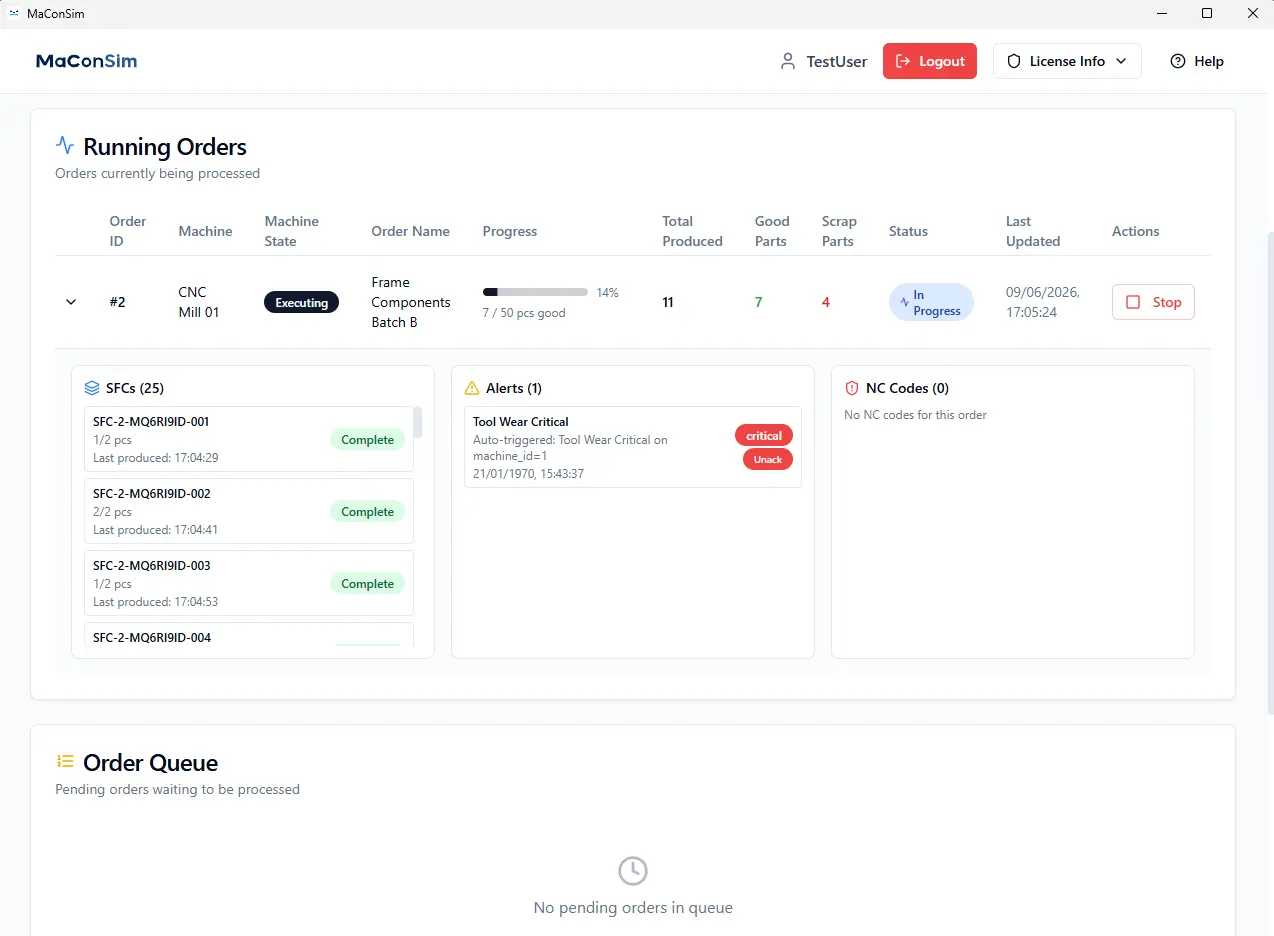Click the Order Name column header
The image size is (1274, 936).
click(x=410, y=231)
